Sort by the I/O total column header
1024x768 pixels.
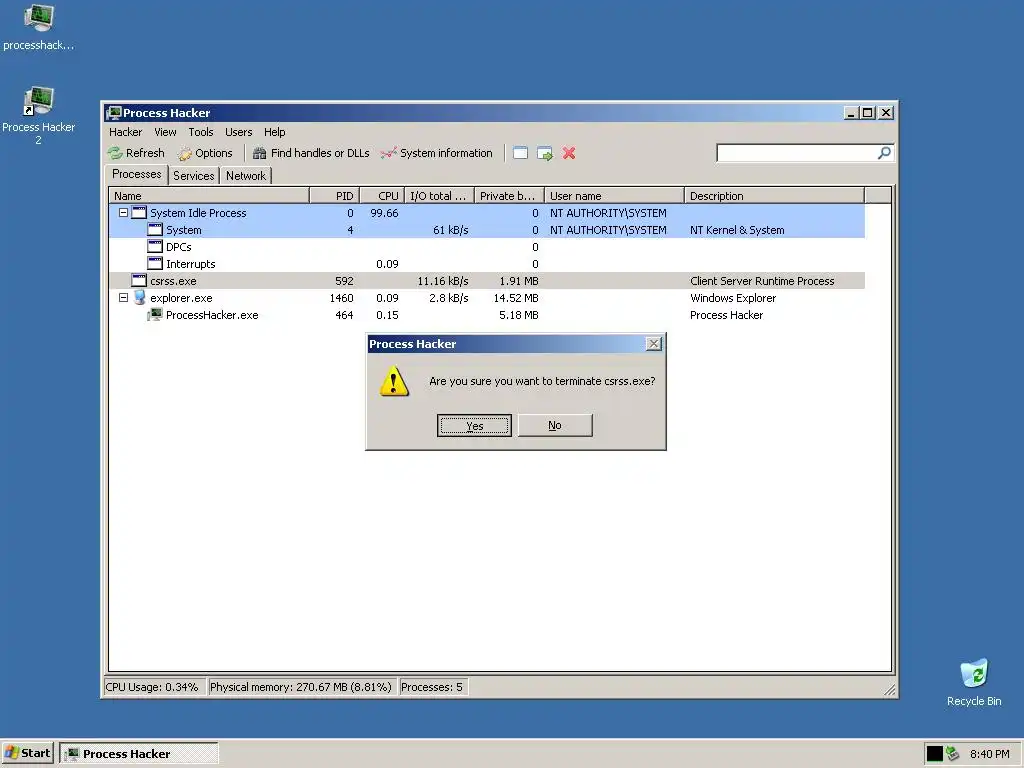(439, 196)
